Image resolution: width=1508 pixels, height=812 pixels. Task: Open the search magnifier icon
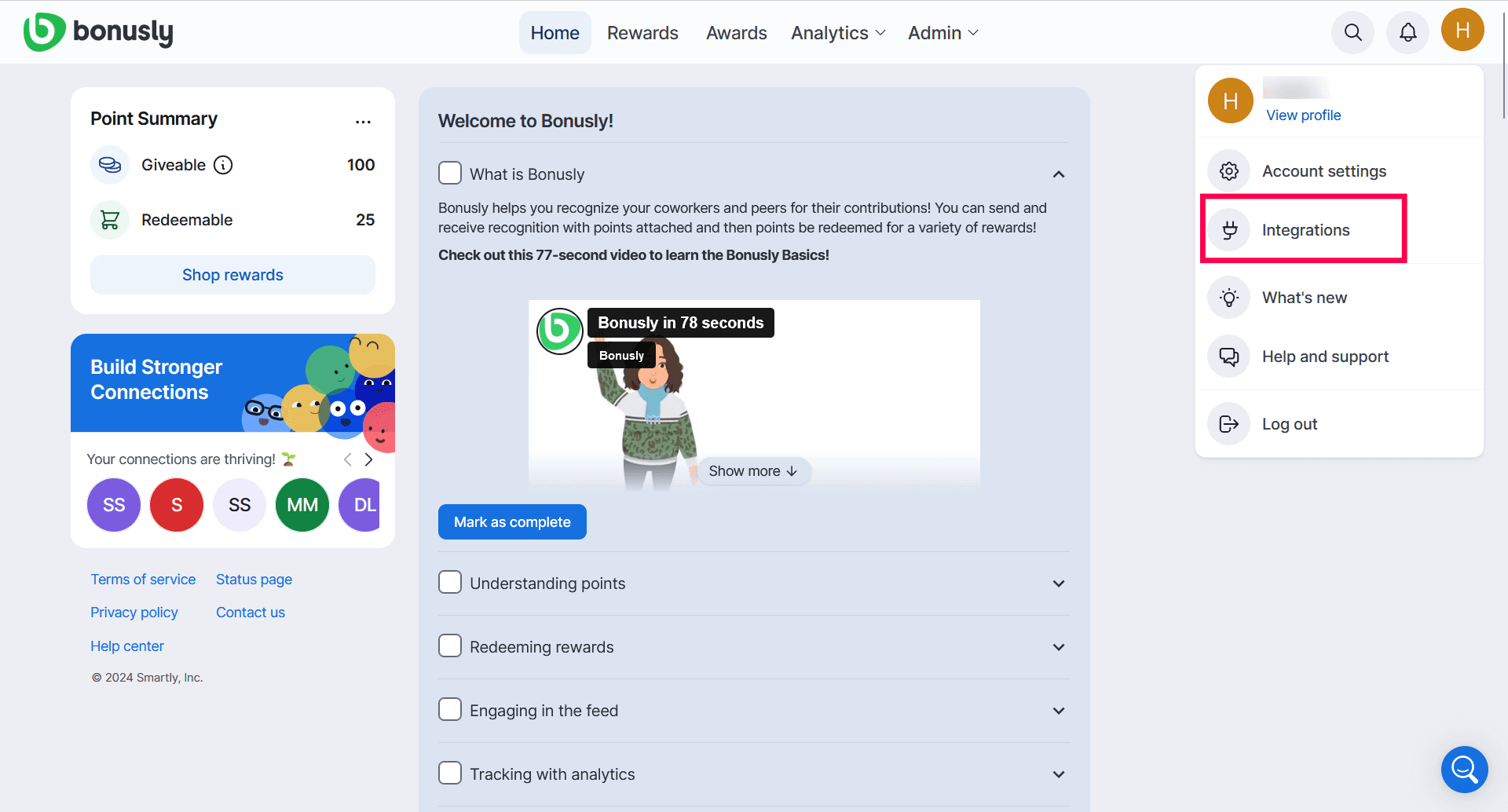(x=1352, y=32)
